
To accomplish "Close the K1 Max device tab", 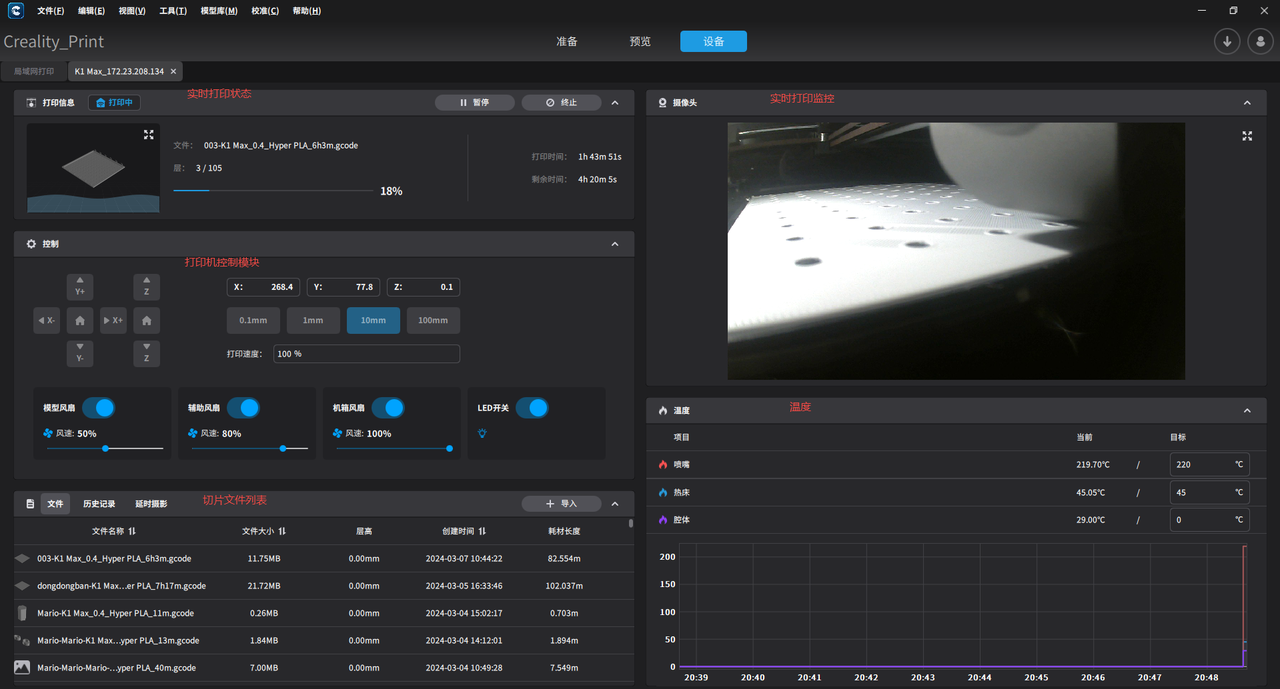I will pyautogui.click(x=173, y=72).
